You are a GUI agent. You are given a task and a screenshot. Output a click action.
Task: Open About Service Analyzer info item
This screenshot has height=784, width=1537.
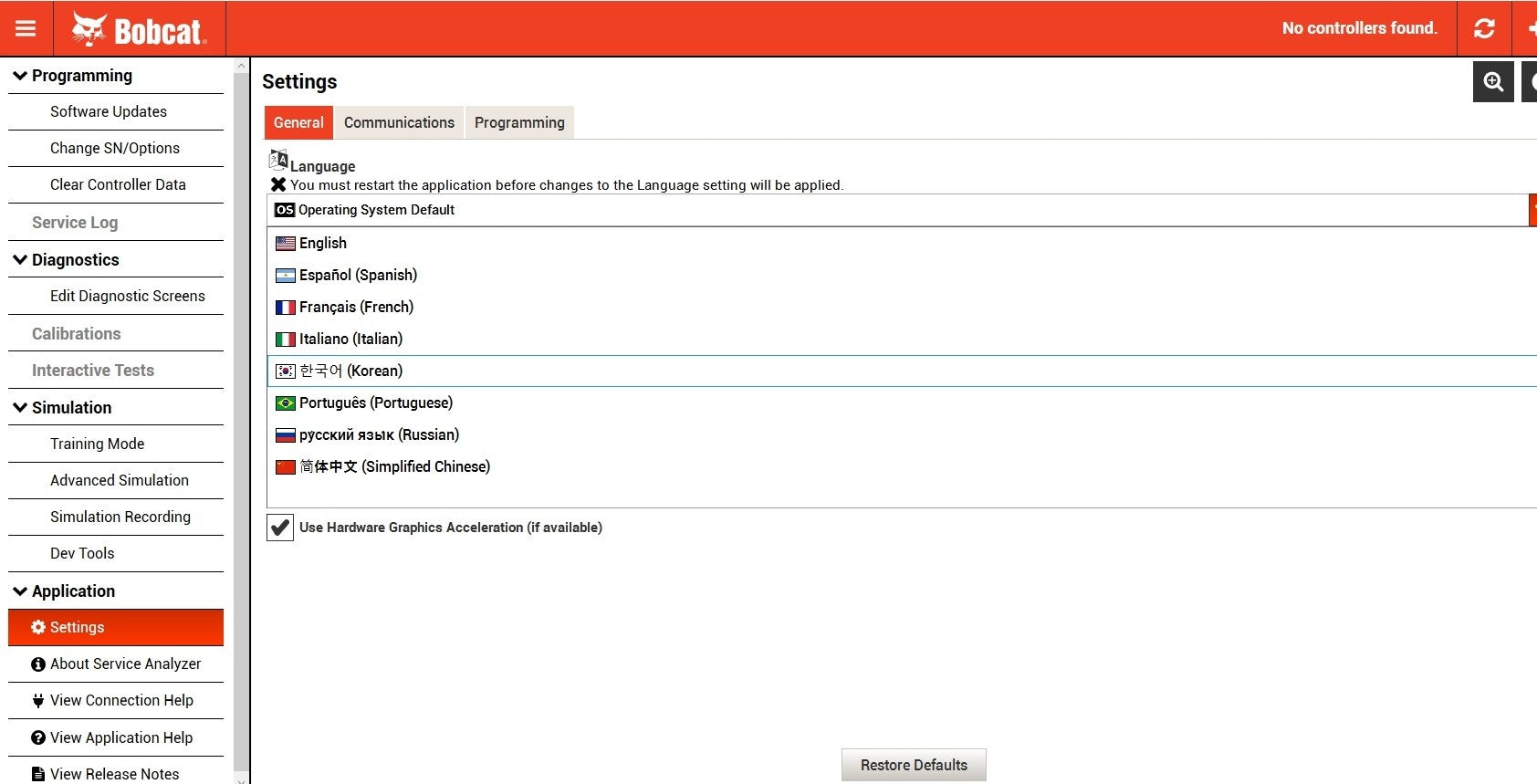click(x=116, y=664)
